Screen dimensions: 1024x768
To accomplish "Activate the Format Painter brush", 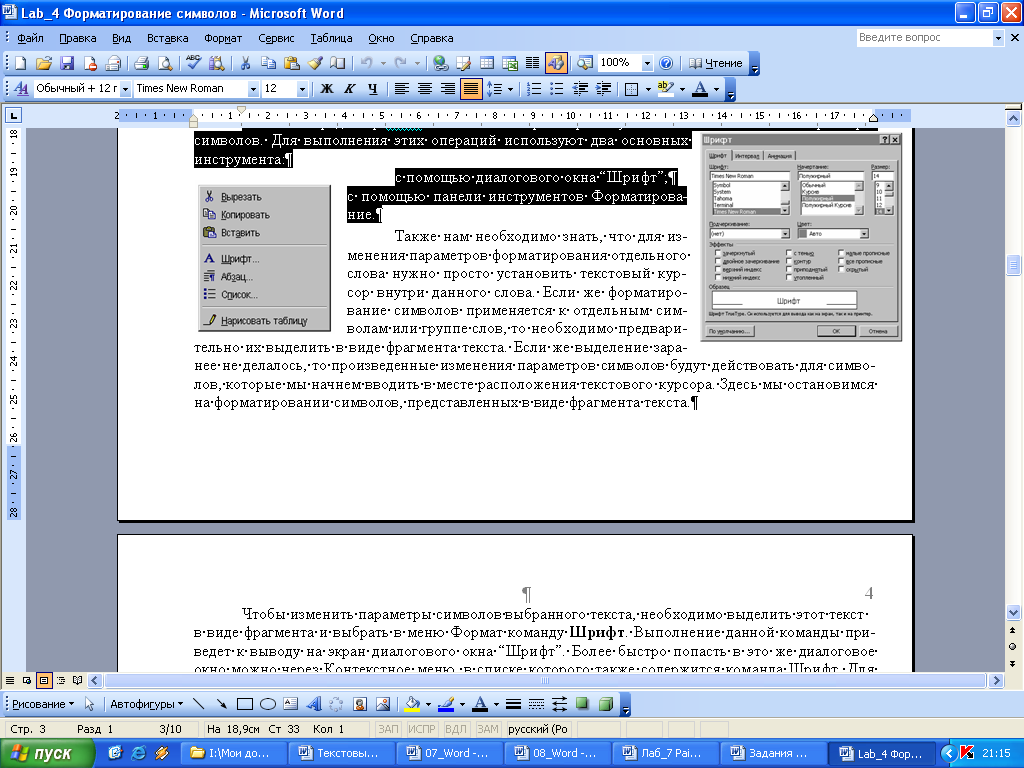I will tap(315, 63).
